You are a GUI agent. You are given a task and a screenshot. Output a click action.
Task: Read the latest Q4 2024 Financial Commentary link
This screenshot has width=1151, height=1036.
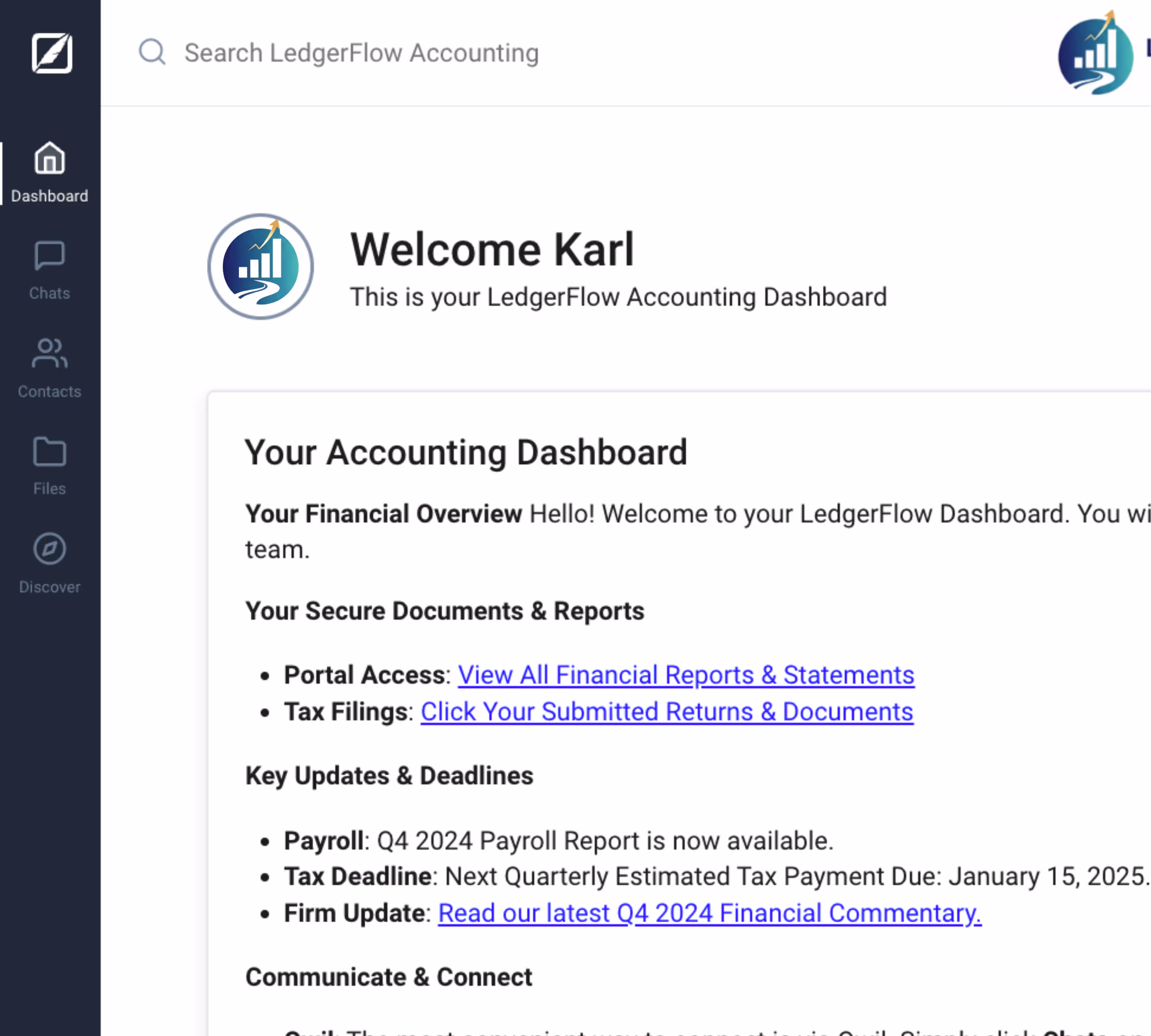pos(709,914)
